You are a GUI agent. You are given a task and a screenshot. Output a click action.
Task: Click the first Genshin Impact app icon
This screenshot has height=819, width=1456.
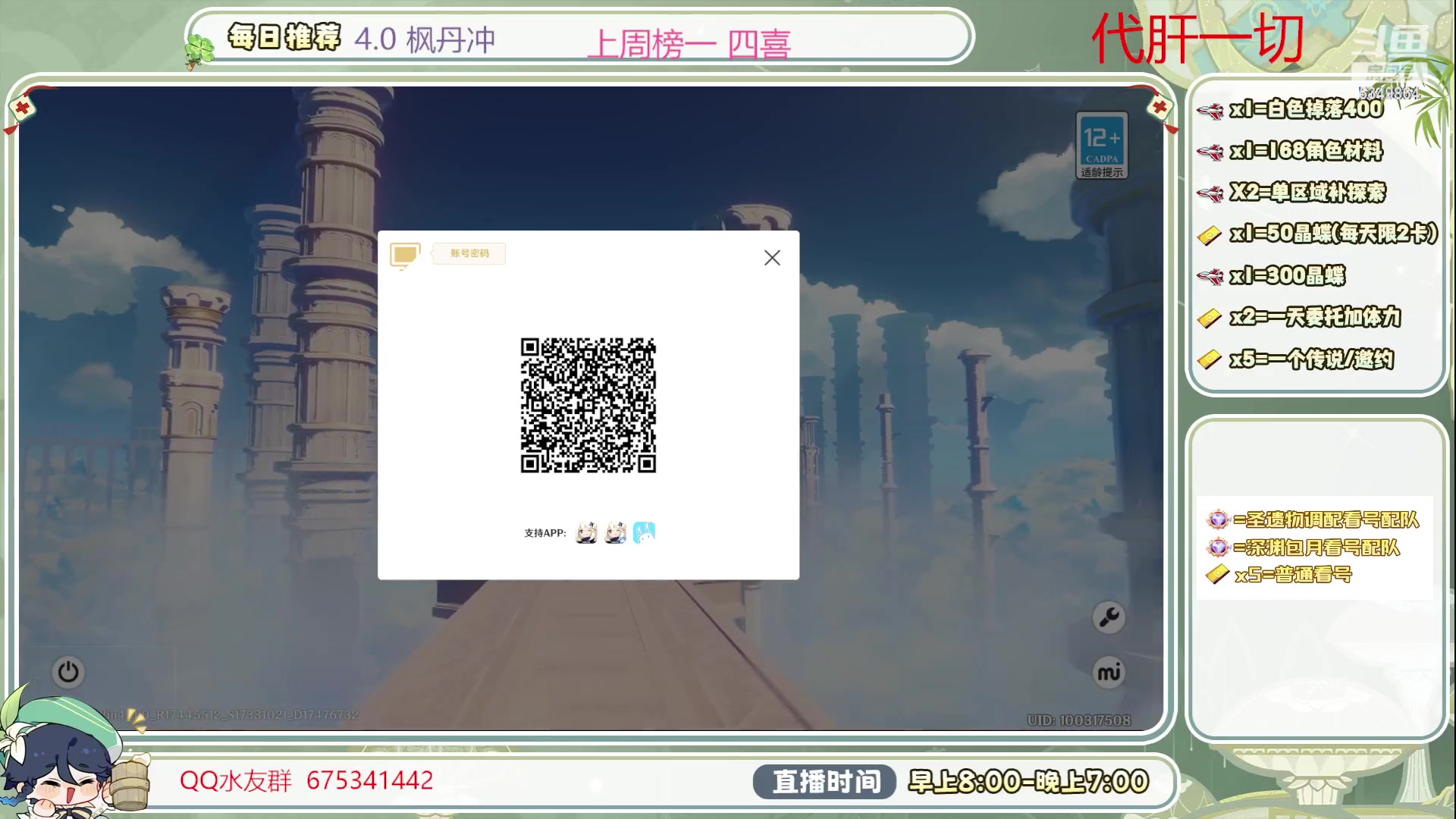tap(586, 533)
